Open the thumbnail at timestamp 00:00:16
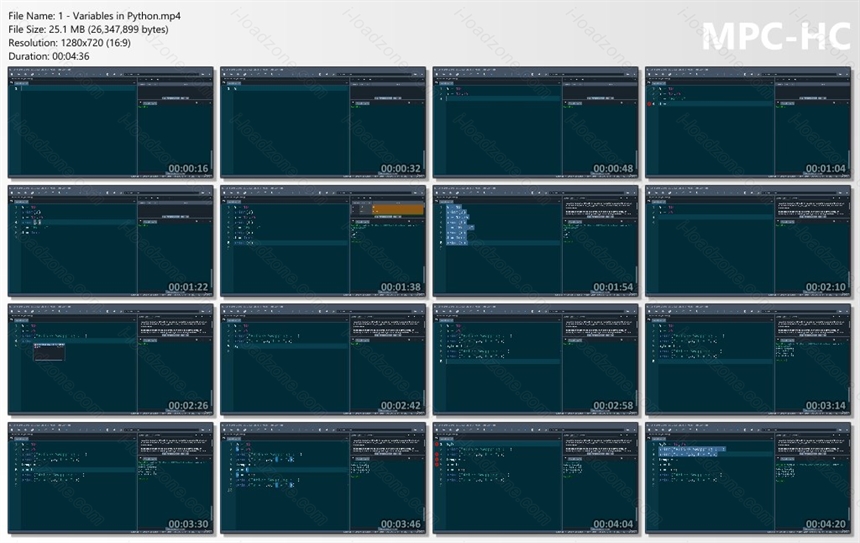860x543 pixels. click(111, 123)
